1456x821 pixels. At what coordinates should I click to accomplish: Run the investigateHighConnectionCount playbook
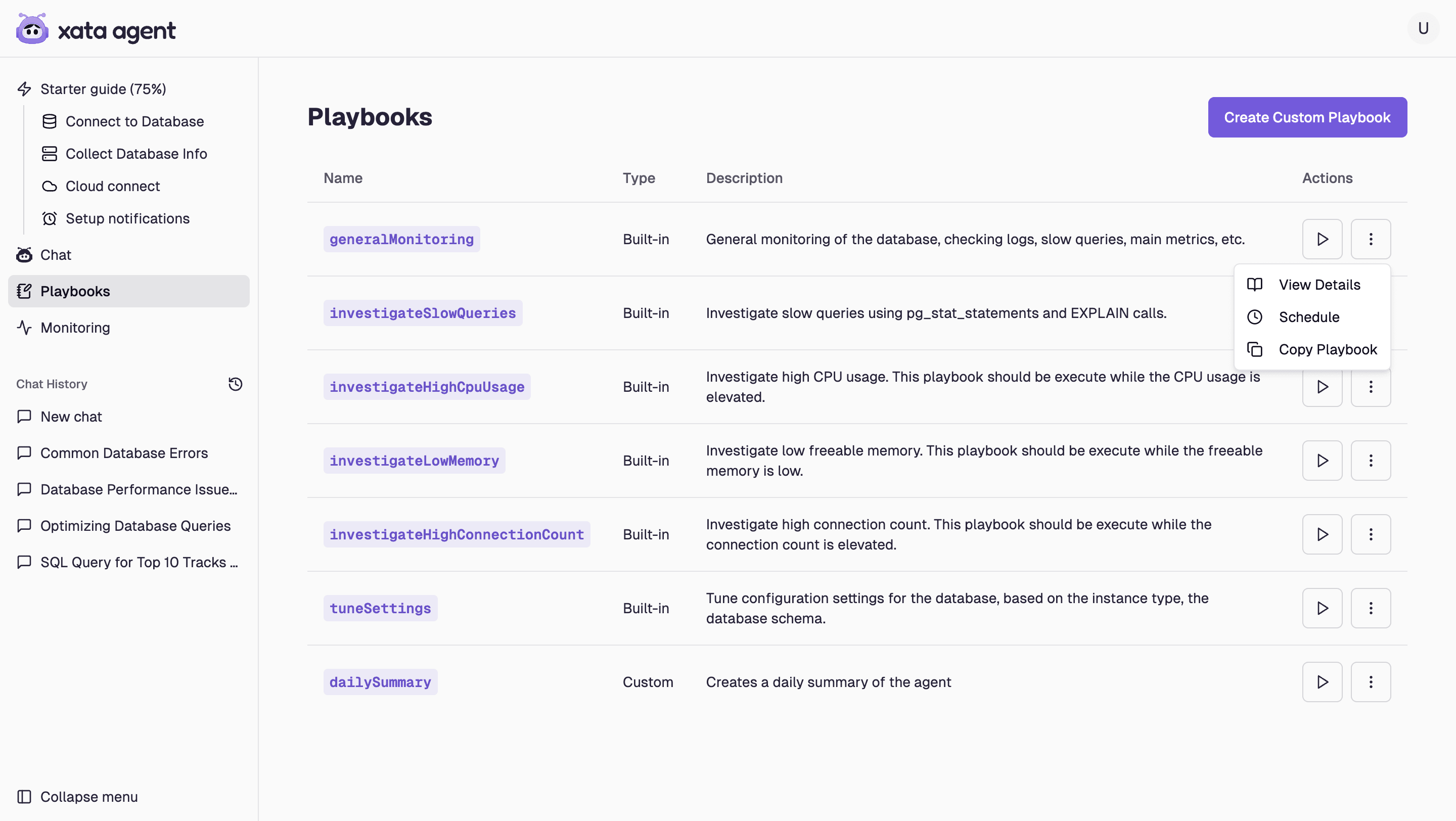click(1322, 534)
